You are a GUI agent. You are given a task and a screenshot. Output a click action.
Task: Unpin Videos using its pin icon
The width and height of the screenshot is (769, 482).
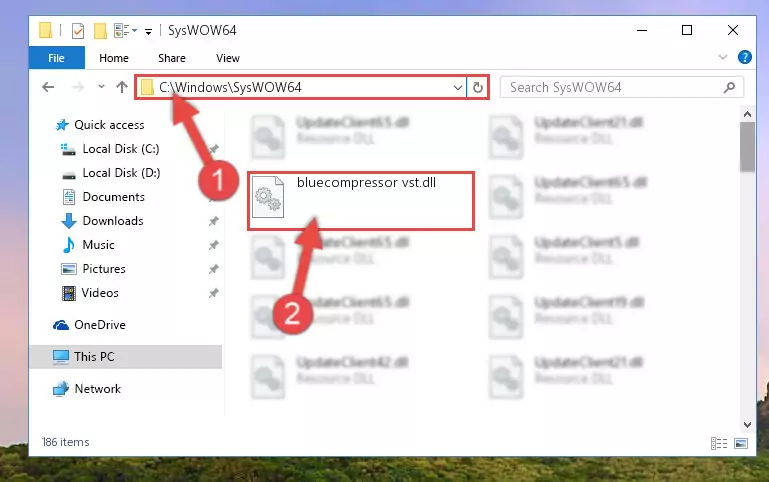213,293
